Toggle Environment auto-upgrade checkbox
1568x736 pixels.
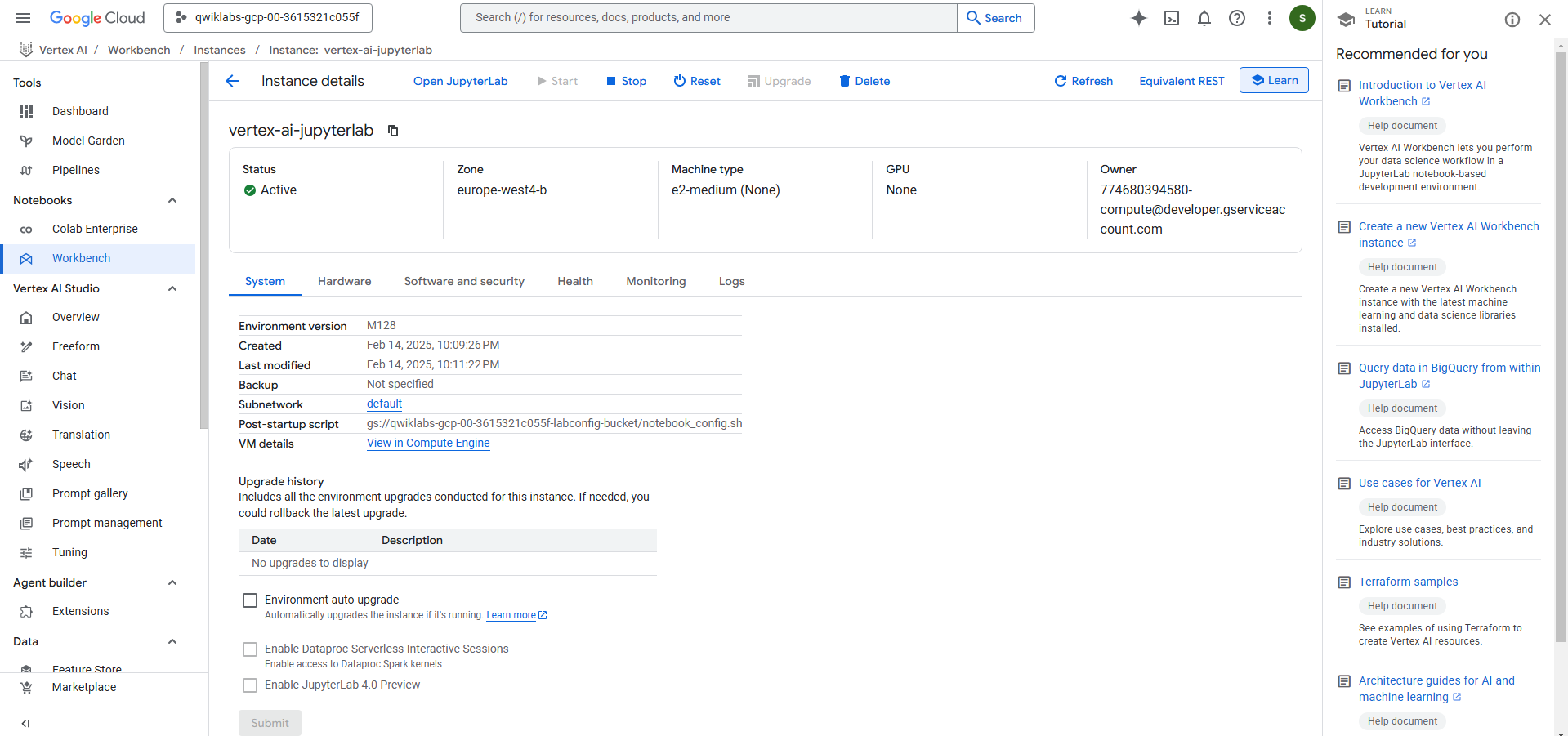tap(250, 600)
